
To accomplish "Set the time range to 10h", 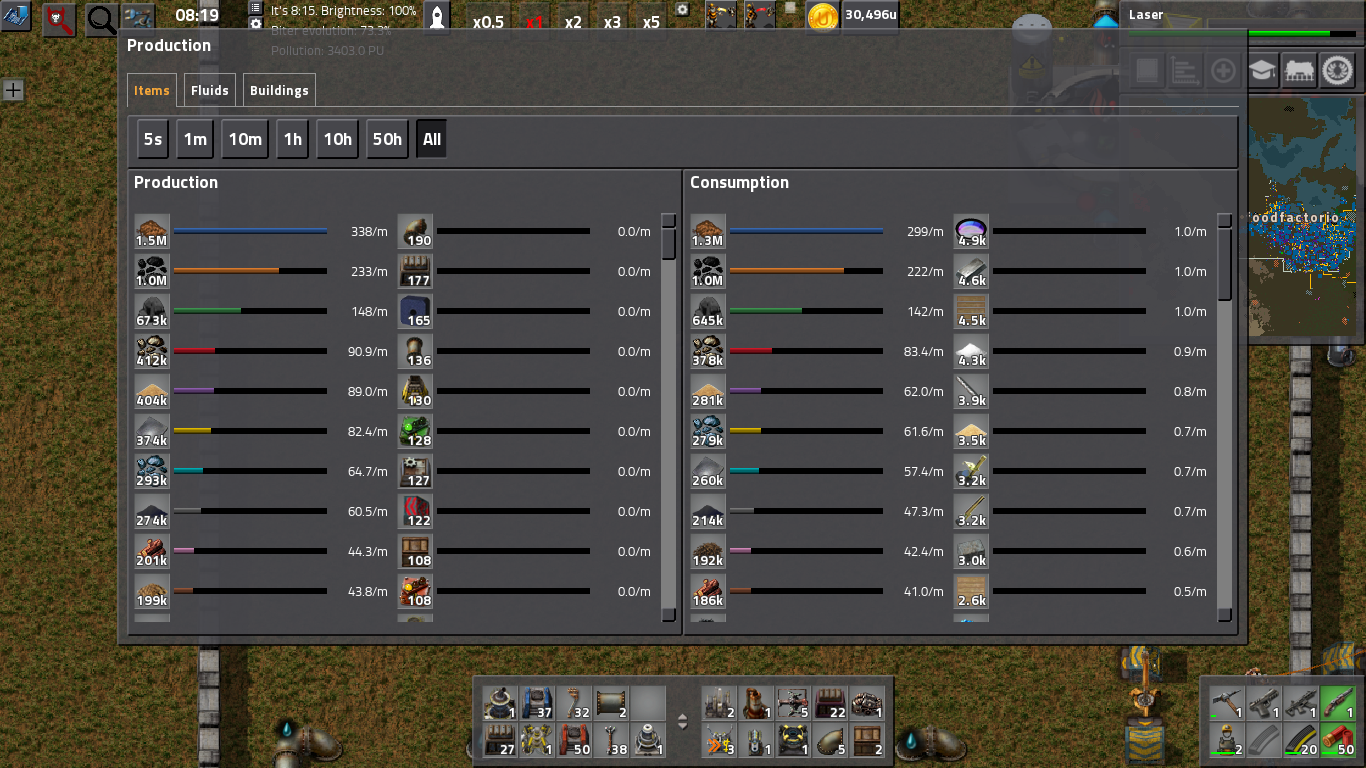I will pos(337,139).
